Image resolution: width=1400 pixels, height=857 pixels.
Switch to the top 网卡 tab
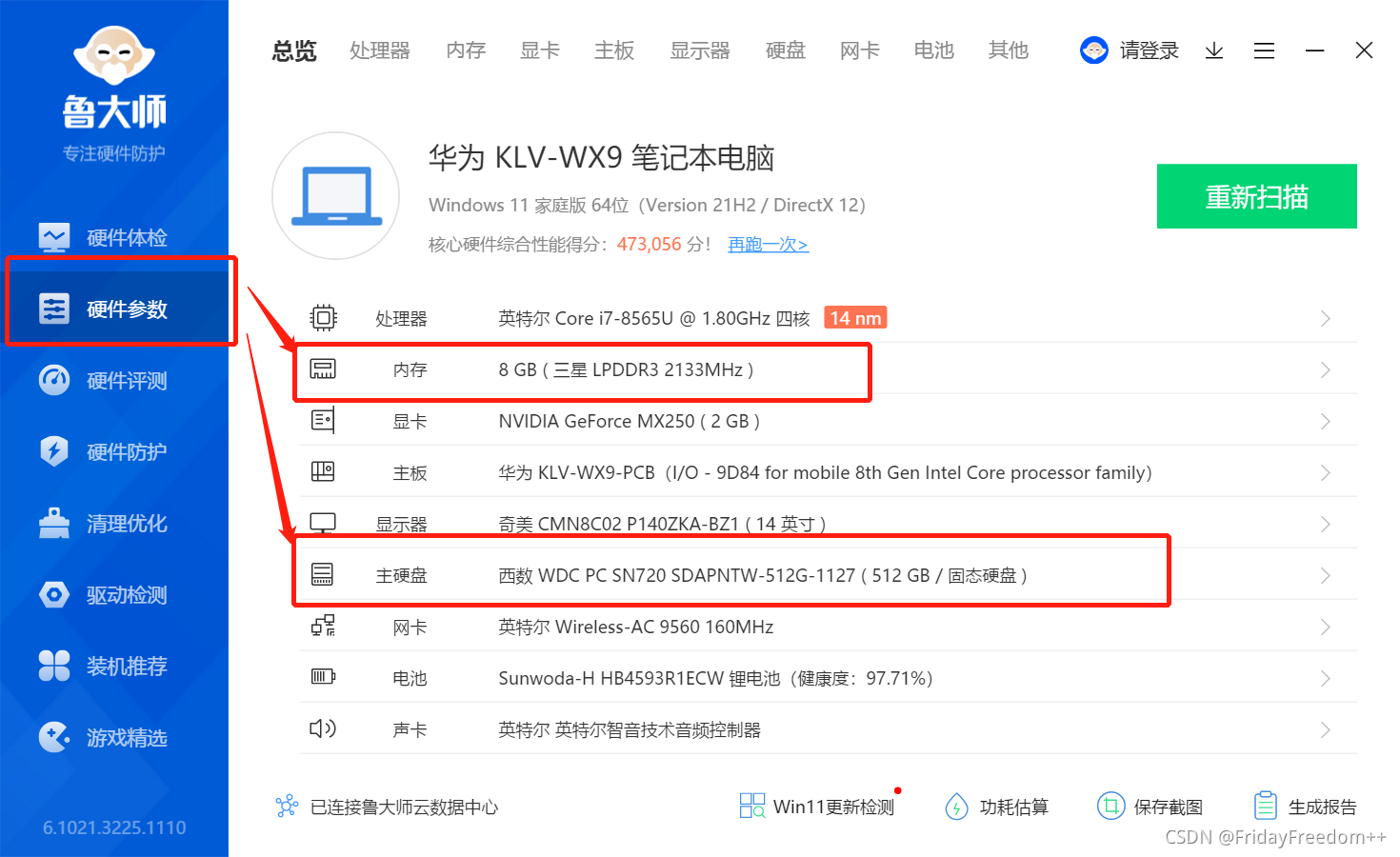tap(860, 50)
